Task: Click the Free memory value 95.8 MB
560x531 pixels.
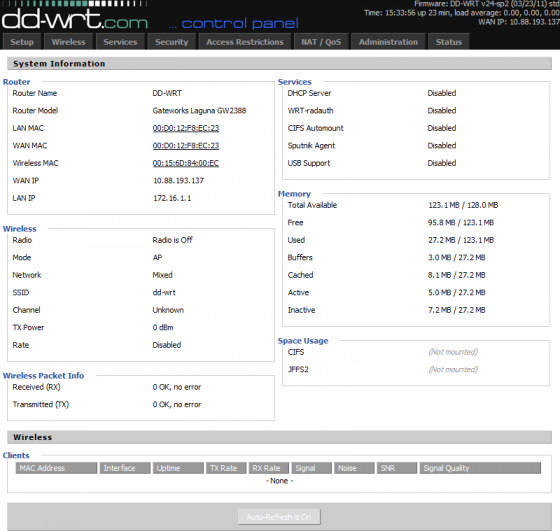Action: click(x=441, y=223)
